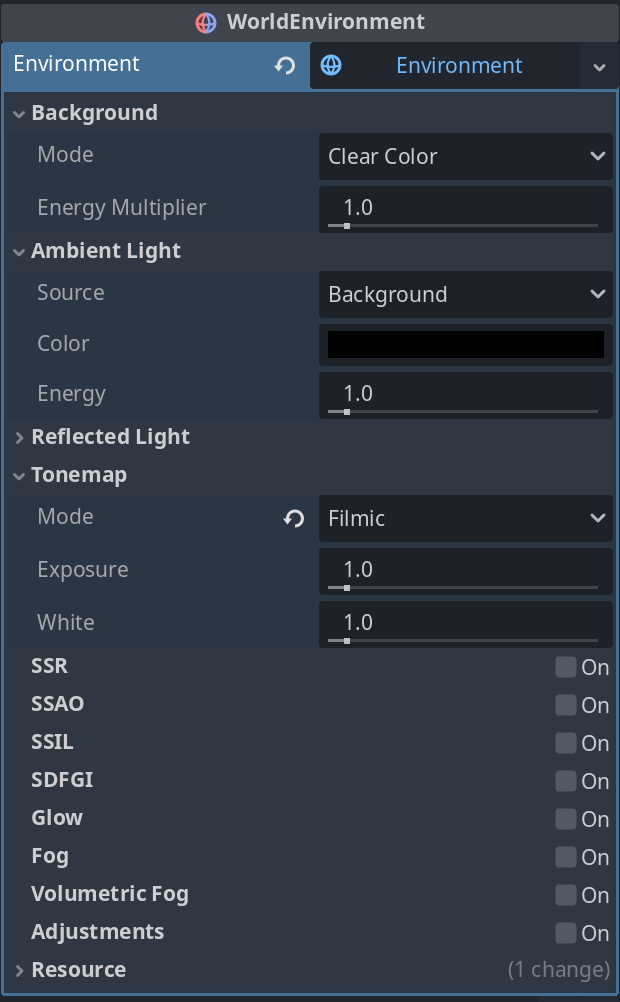Click the WorldEnvironment node icon in header
Screen dimensions: 620x1002
click(206, 22)
